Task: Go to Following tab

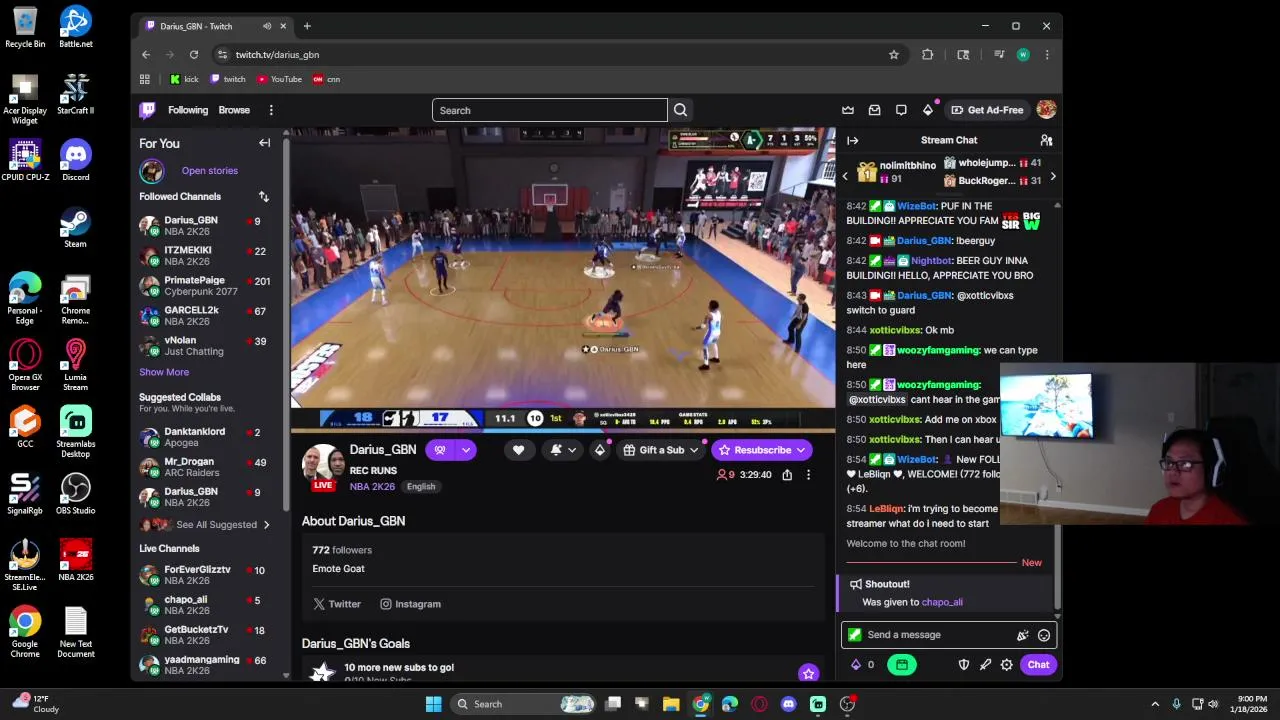Action: tap(188, 110)
